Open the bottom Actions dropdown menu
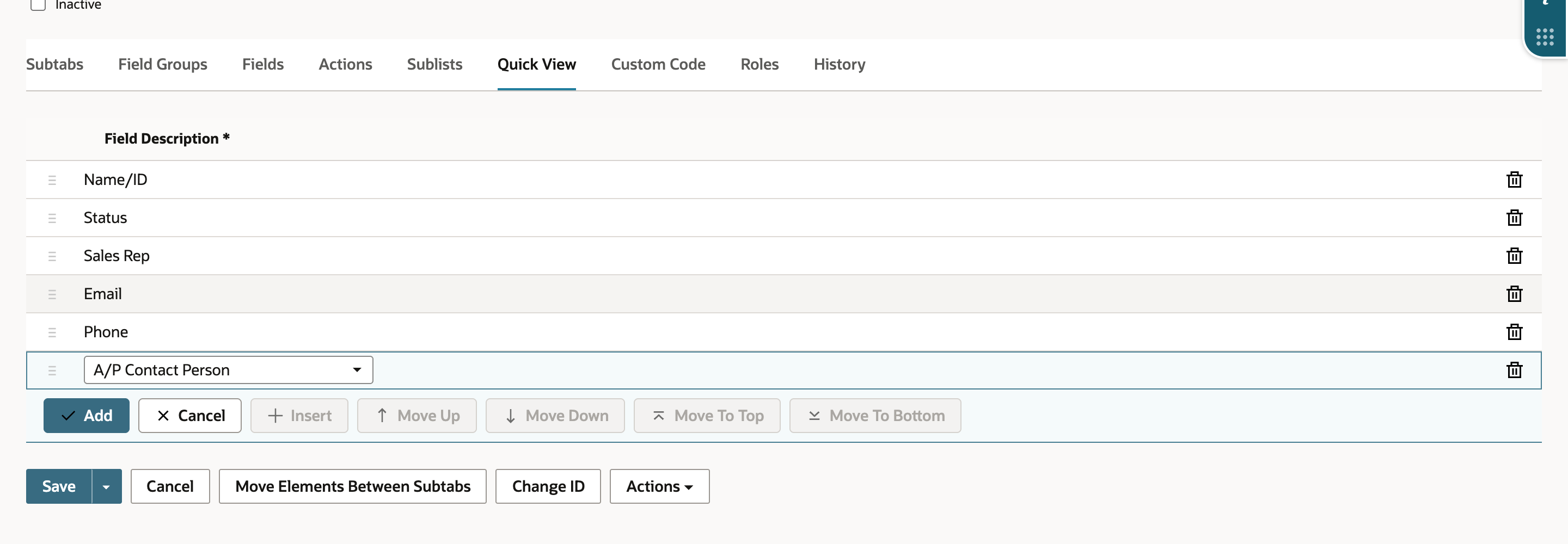The height and width of the screenshot is (544, 1568). (659, 486)
